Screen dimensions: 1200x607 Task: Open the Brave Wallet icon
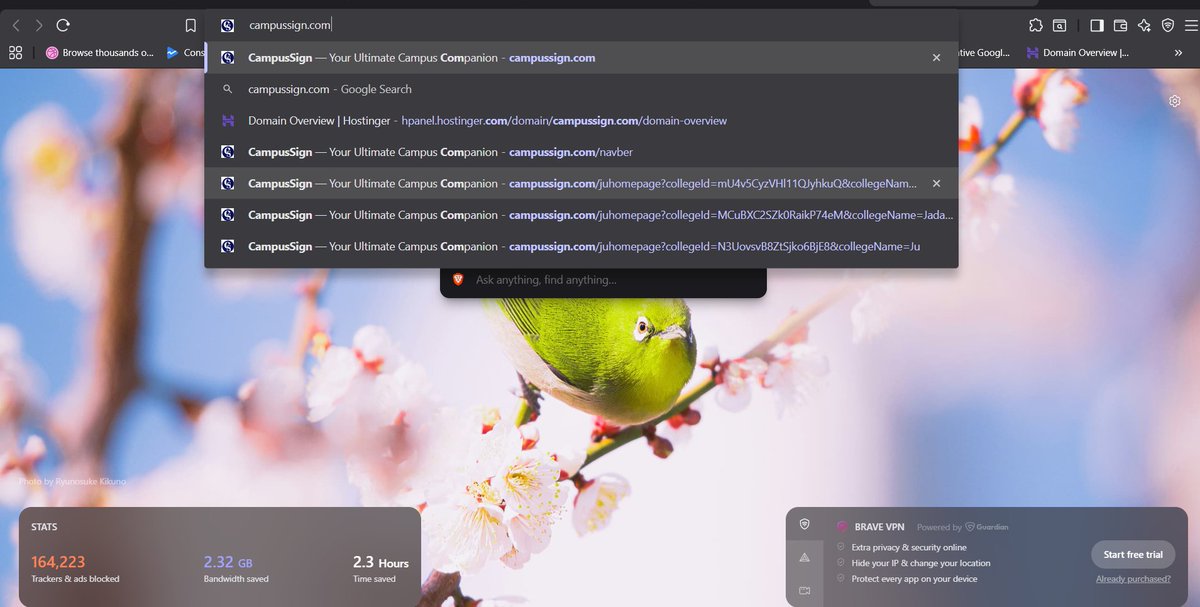[x=1121, y=25]
